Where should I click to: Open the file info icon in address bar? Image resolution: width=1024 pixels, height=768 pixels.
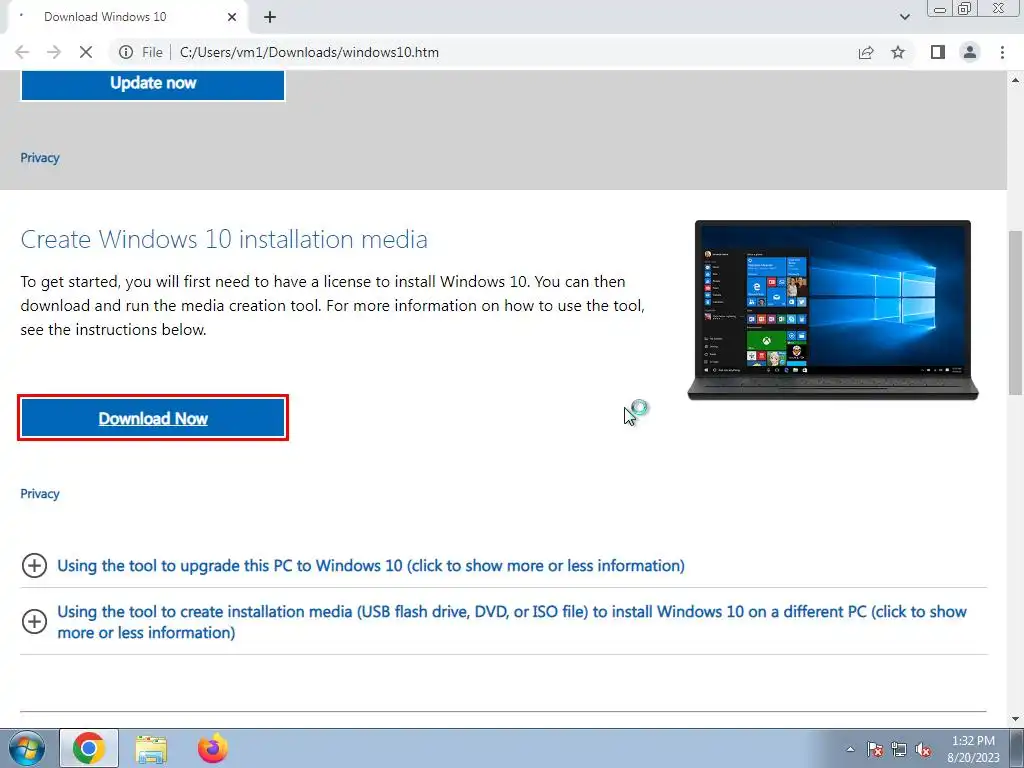coord(126,52)
